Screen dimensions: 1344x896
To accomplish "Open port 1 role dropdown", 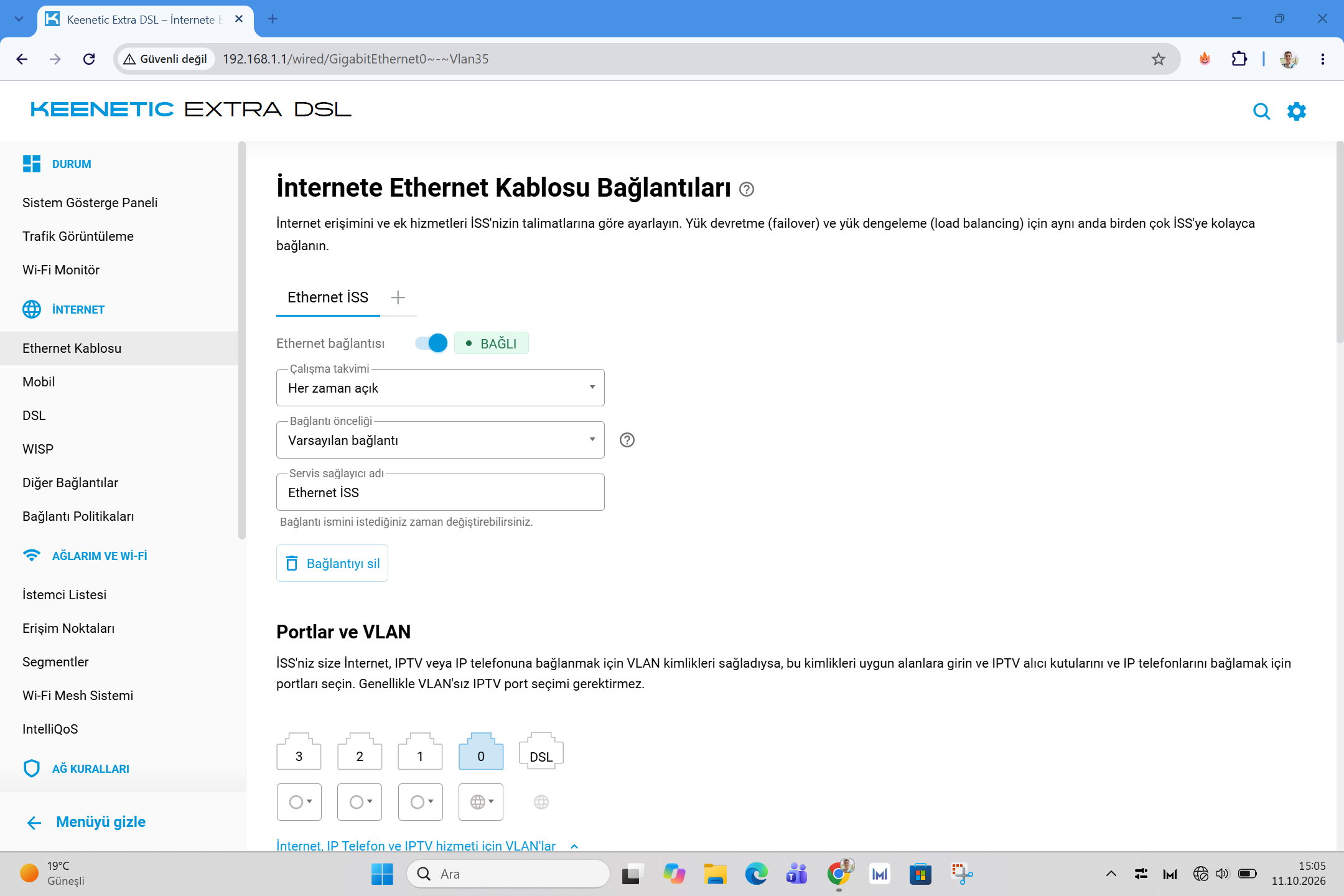I will pyautogui.click(x=421, y=802).
